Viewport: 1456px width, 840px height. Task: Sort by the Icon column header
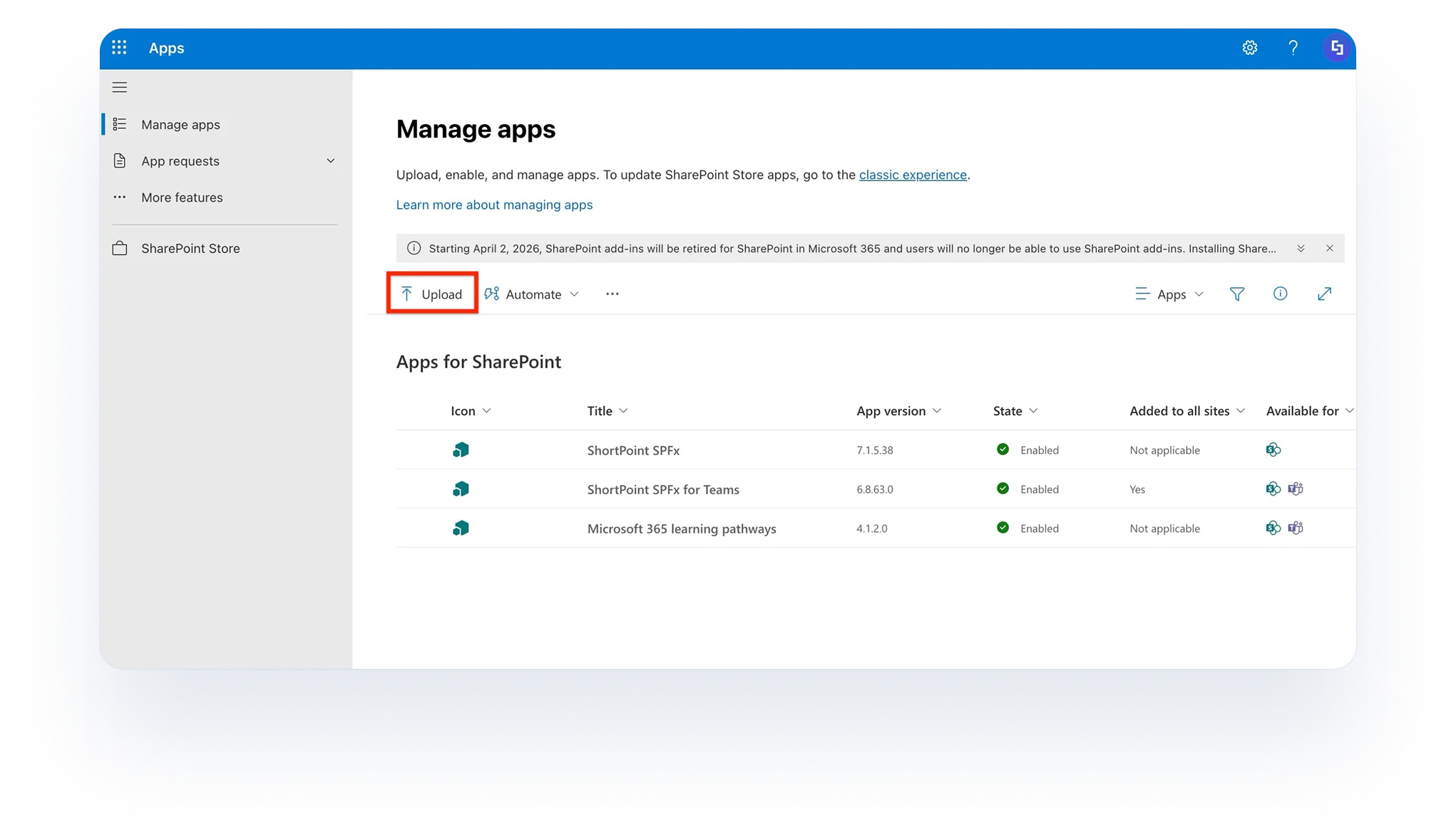(x=471, y=411)
